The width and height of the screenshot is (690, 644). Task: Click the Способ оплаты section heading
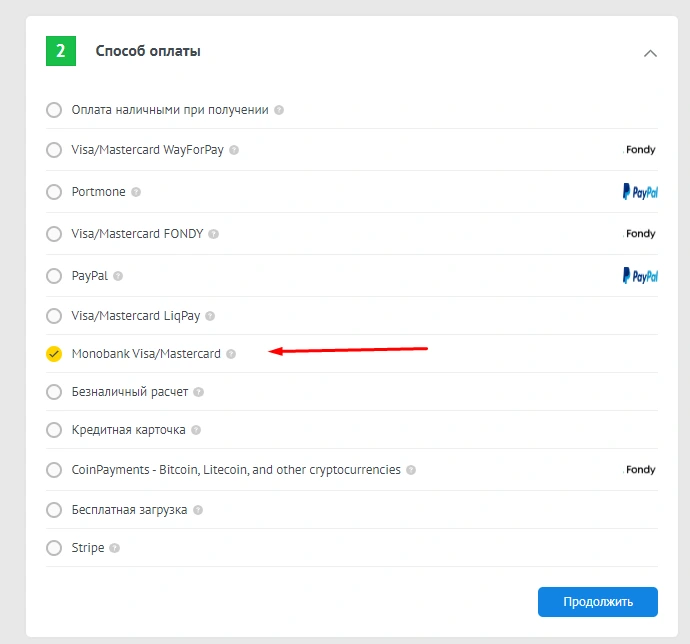tap(148, 51)
